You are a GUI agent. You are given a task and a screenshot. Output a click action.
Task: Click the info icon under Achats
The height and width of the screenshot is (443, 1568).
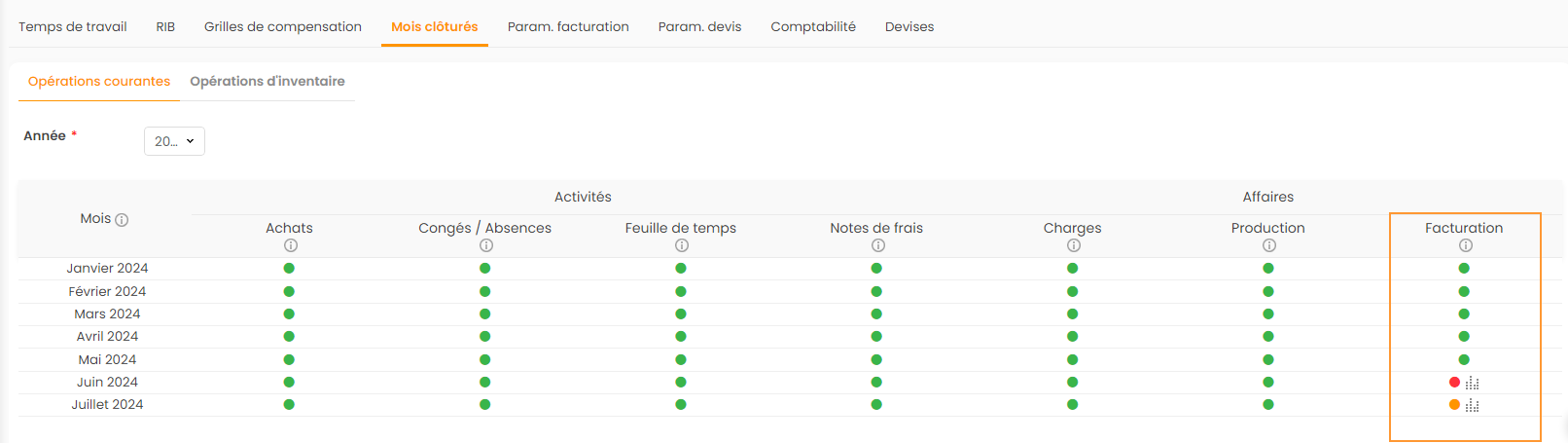(290, 245)
